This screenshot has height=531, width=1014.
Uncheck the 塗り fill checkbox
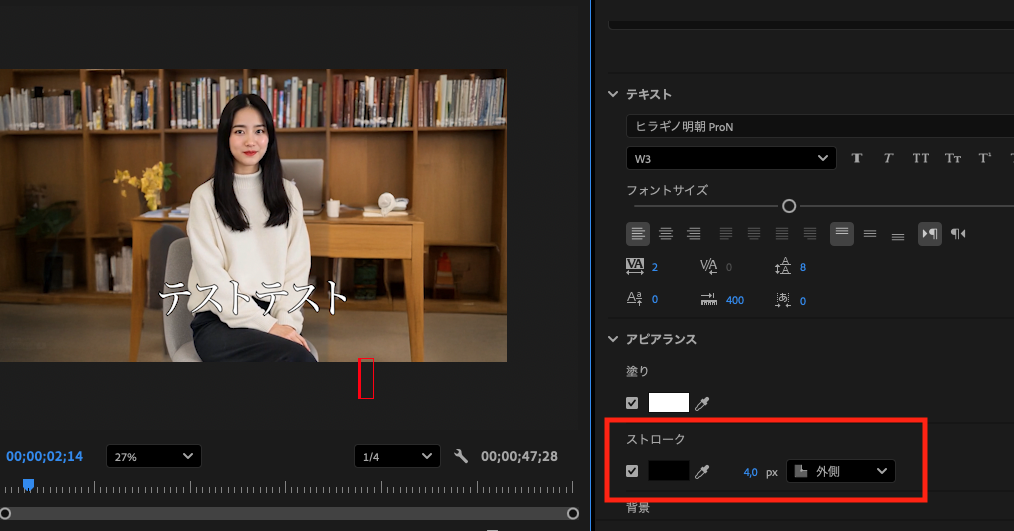tap(632, 403)
